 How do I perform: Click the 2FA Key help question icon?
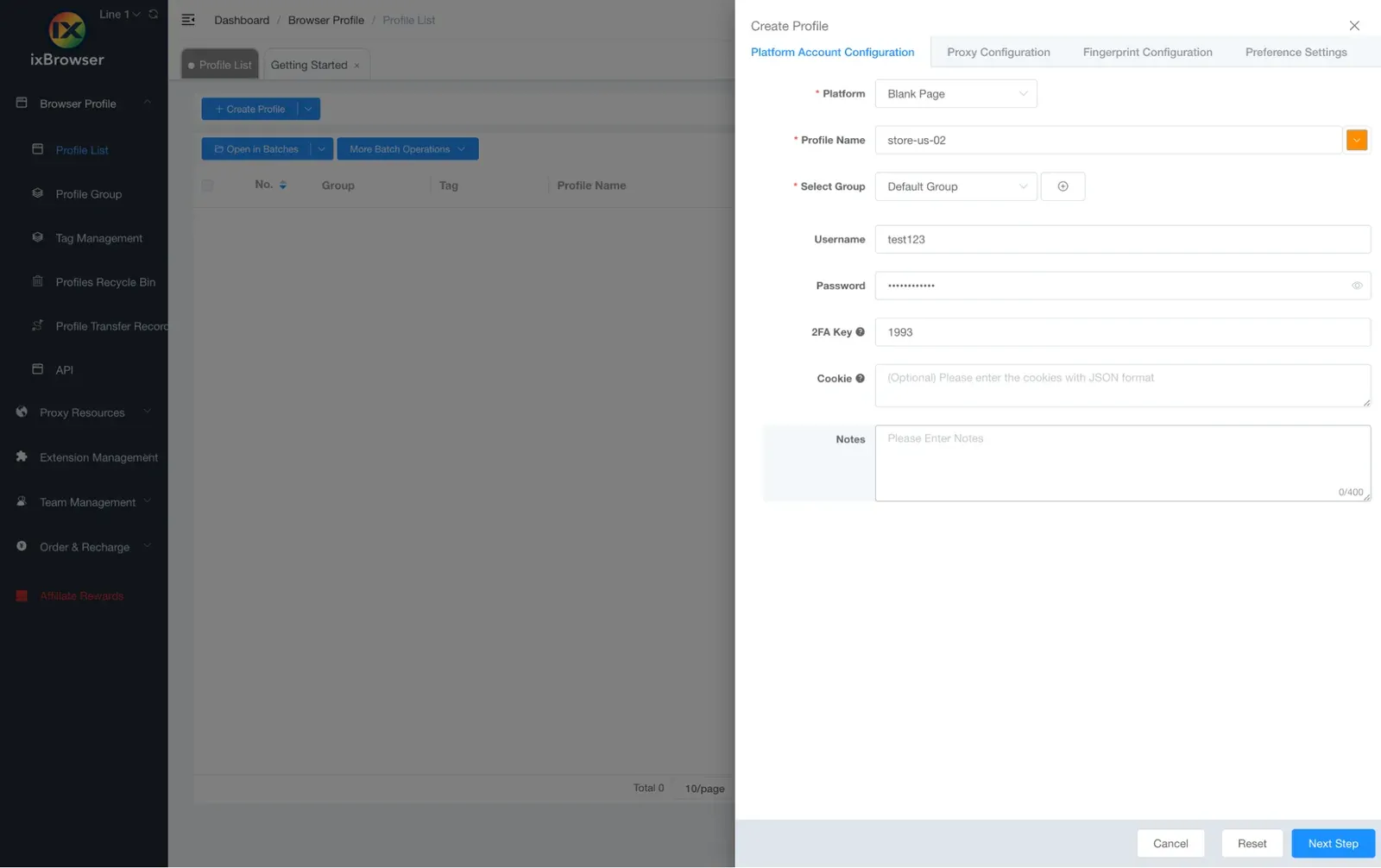click(x=860, y=332)
